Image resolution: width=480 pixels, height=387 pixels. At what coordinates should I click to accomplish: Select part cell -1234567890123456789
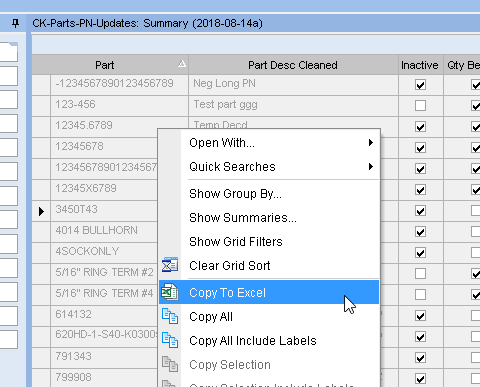coord(119,85)
